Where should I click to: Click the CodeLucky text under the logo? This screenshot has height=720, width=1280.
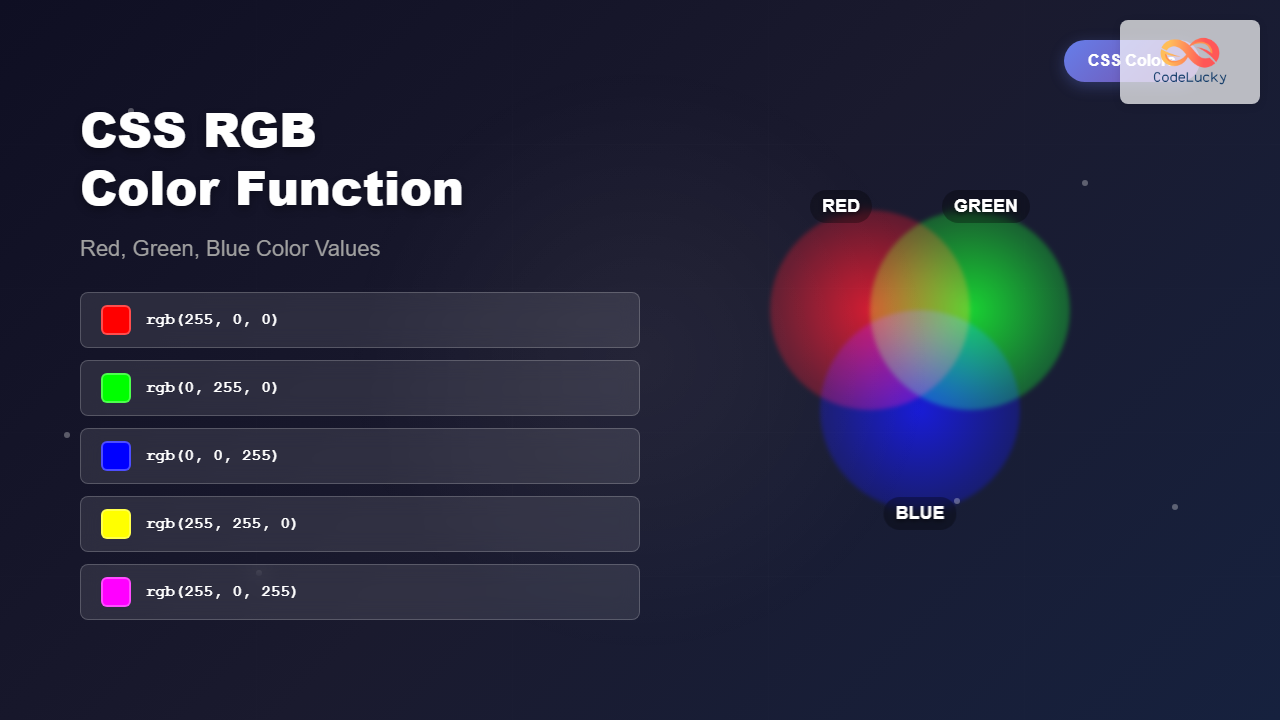tap(1190, 78)
